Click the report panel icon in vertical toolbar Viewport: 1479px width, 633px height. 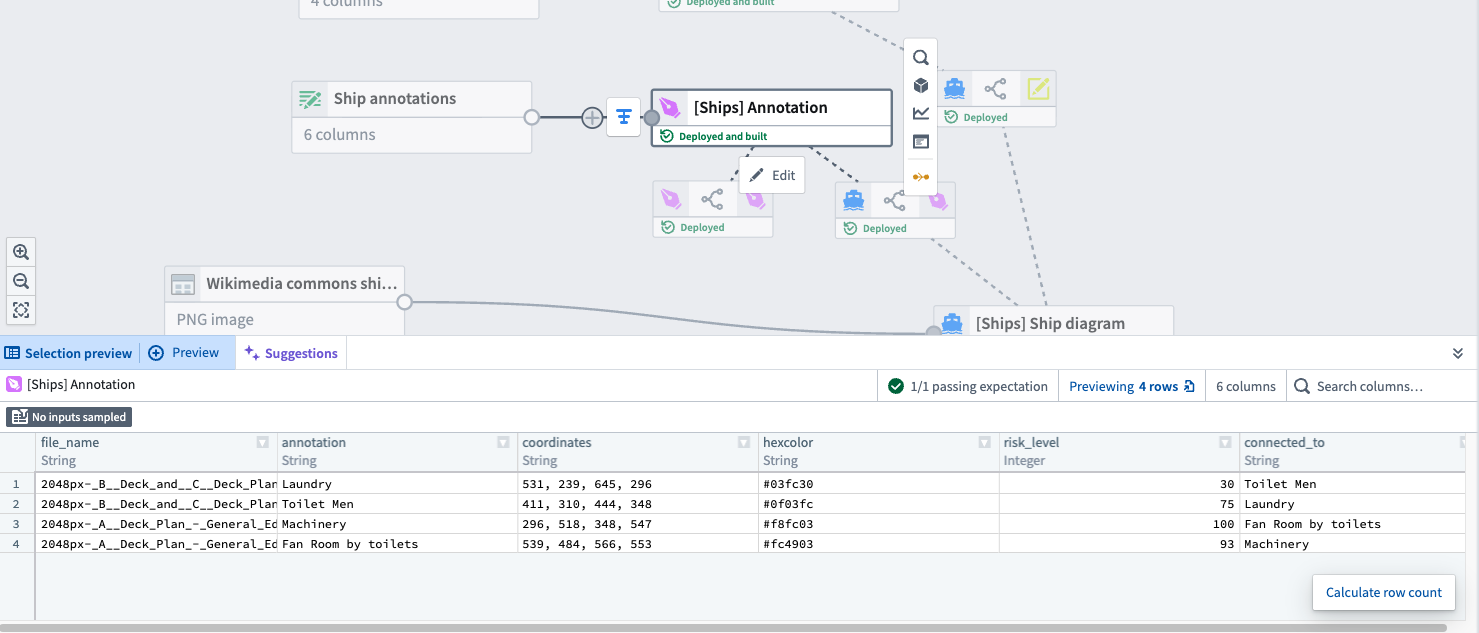920,141
